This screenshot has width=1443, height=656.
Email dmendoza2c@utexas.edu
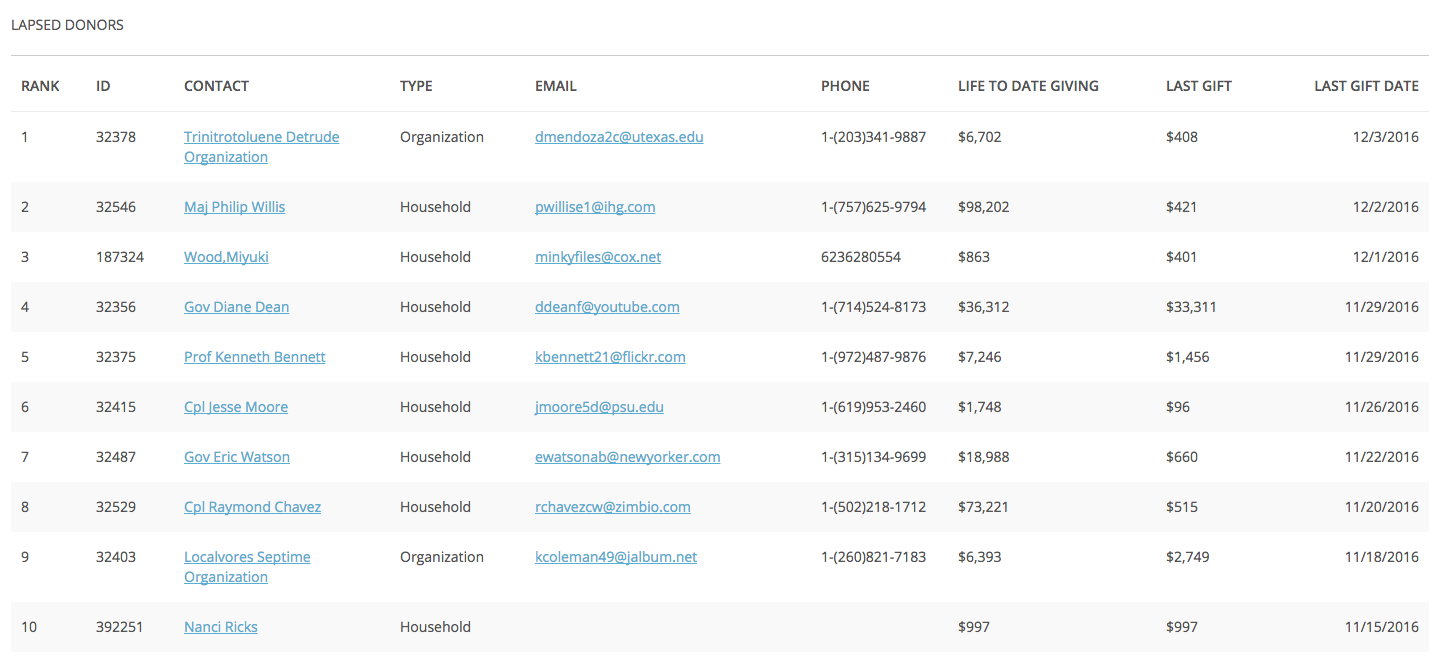[619, 137]
